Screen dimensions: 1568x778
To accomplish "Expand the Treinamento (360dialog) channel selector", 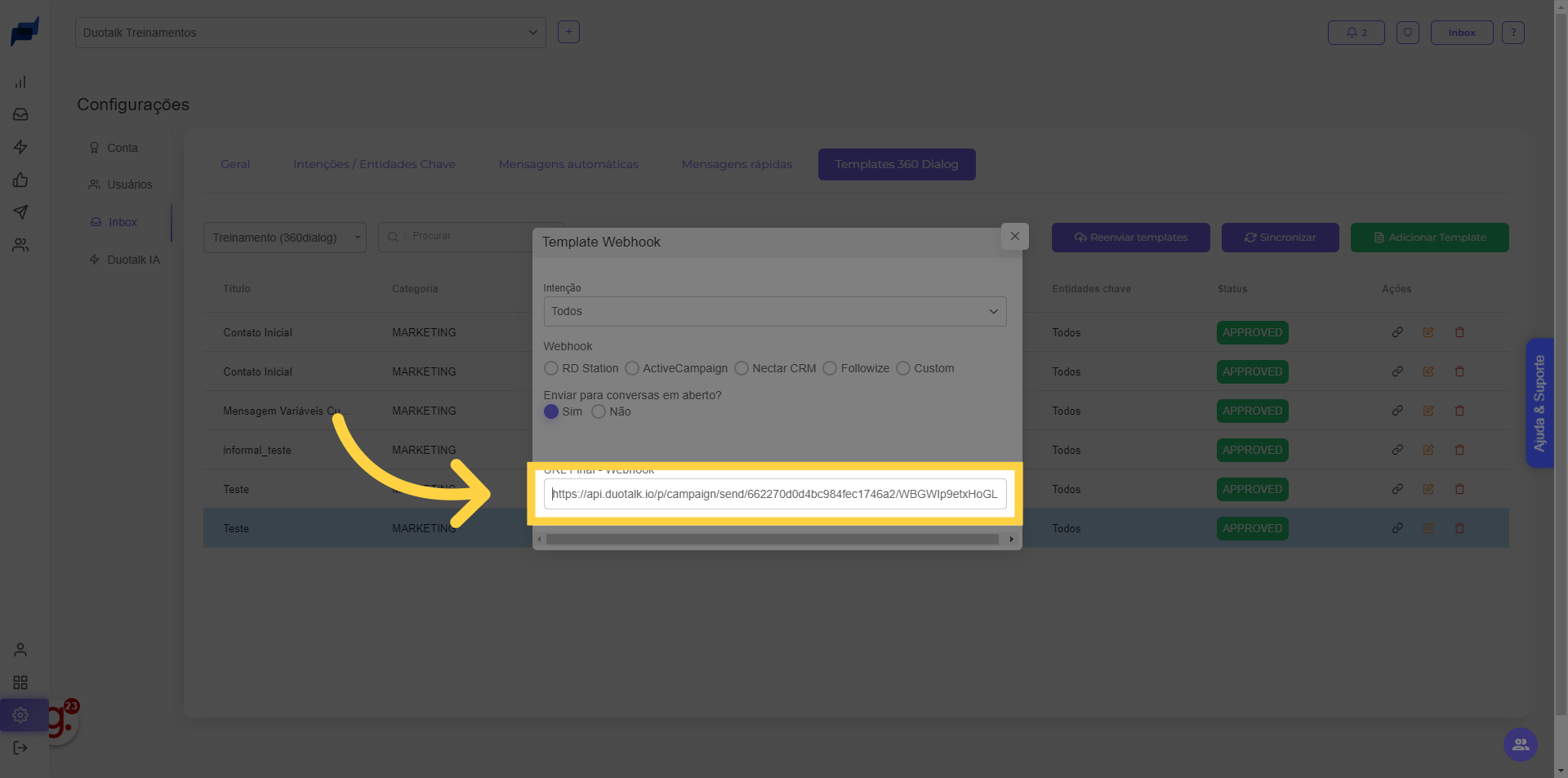I will (285, 238).
